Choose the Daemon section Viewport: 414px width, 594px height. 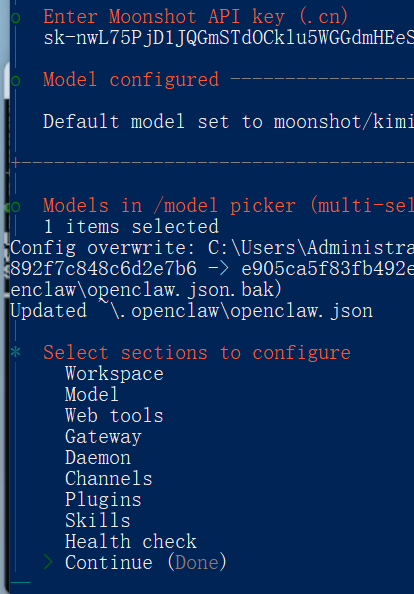click(98, 458)
